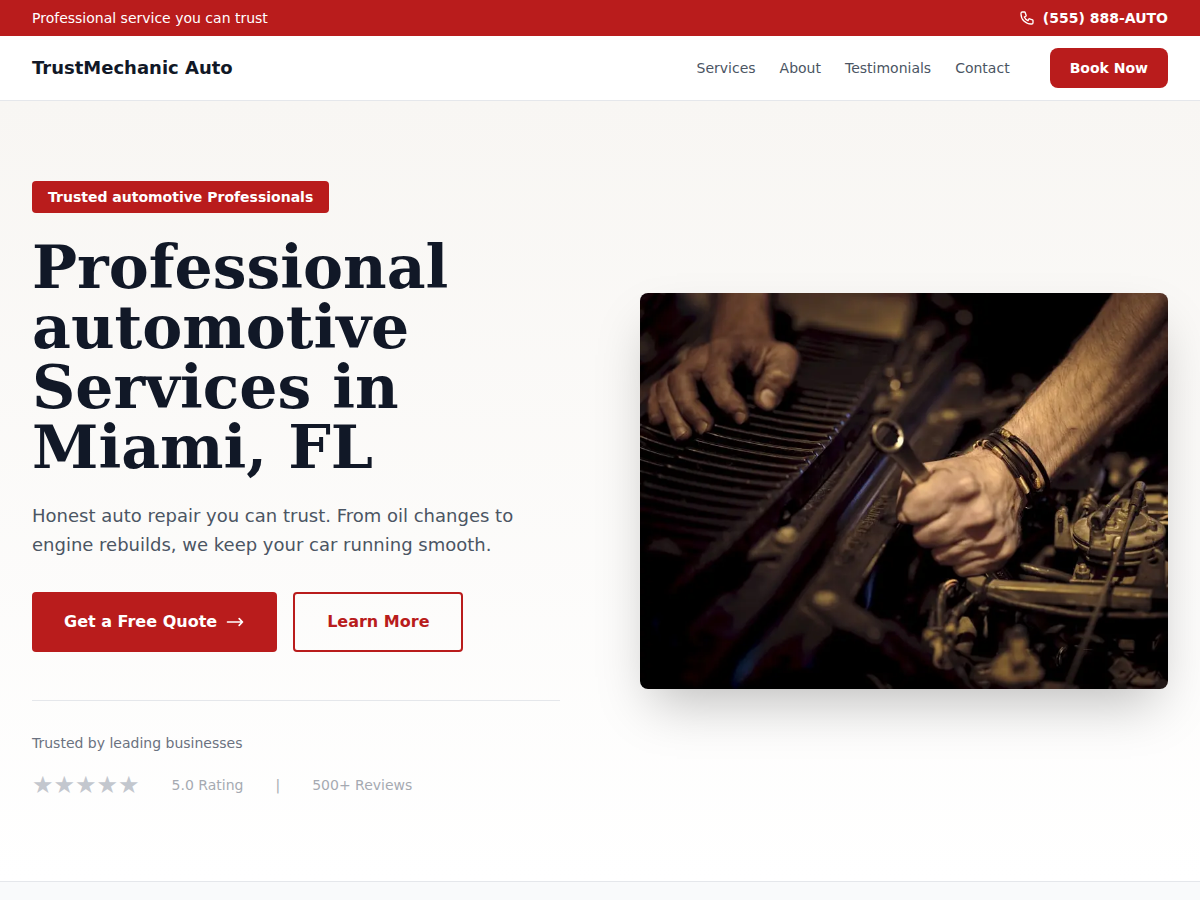Click the Book Now button
This screenshot has width=1200, height=900.
[x=1109, y=68]
